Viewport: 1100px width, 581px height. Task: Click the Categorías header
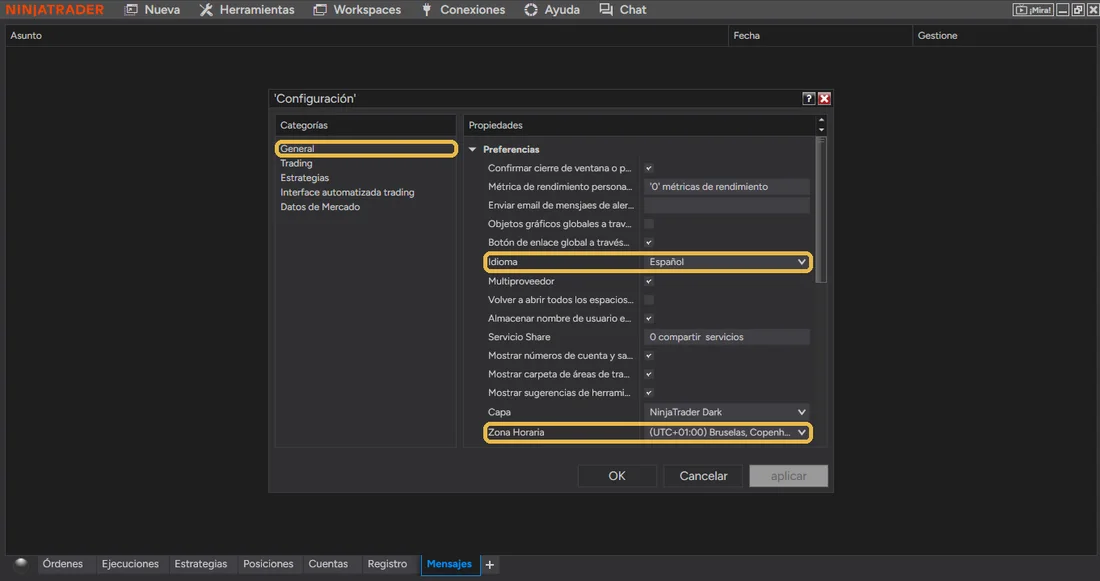365,125
